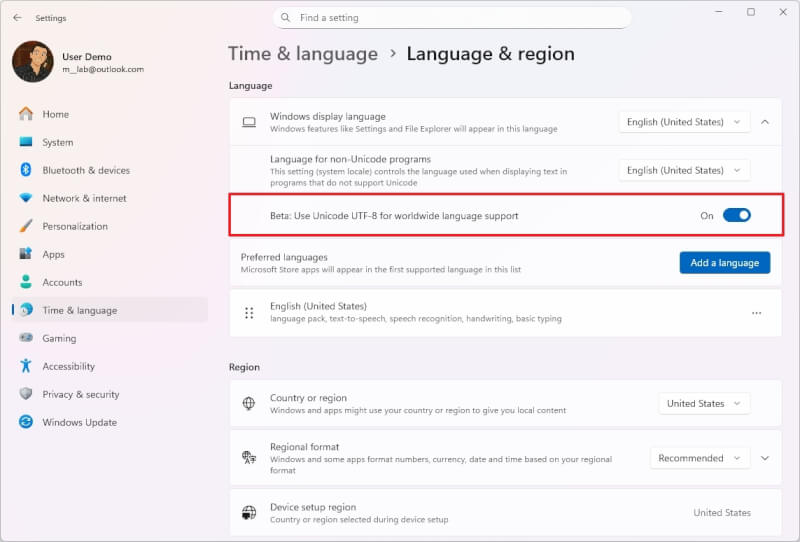Open Bluetooth & devices via its icon
This screenshot has height=542, width=800.
[26, 170]
